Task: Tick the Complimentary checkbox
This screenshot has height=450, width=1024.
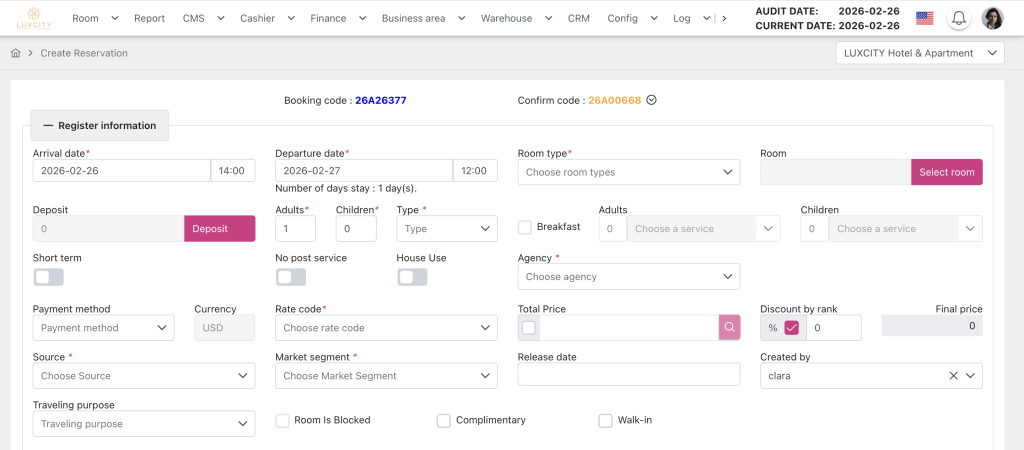Action: (443, 421)
